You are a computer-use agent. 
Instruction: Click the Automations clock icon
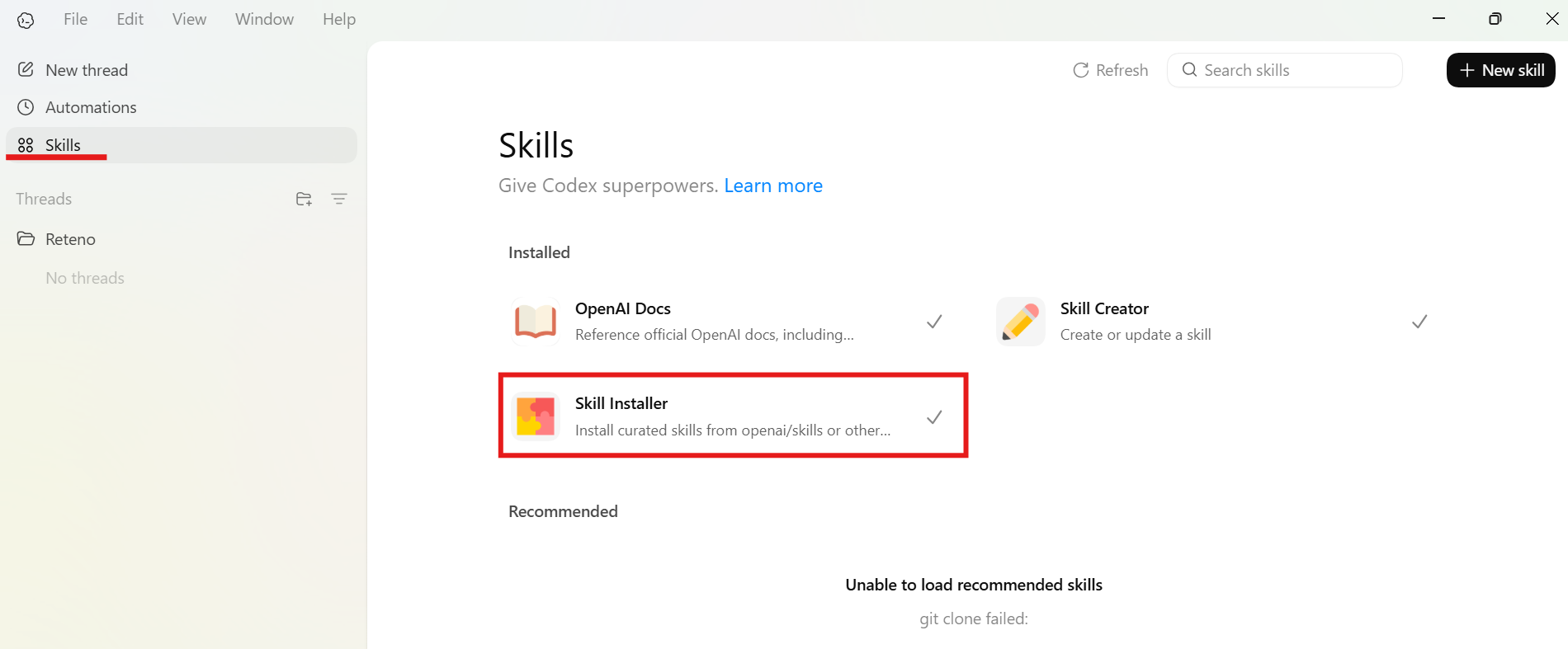coord(26,106)
